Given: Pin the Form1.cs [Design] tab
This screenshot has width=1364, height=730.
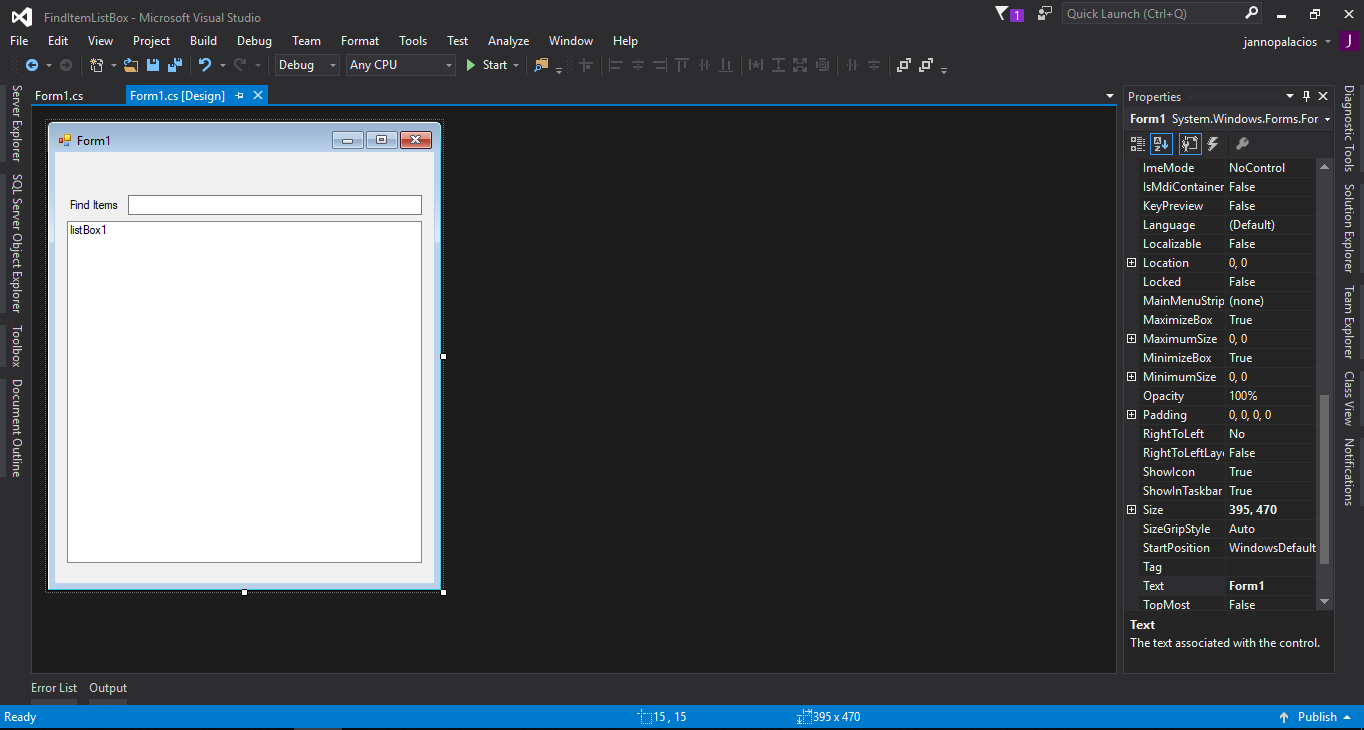Looking at the screenshot, I should pyautogui.click(x=239, y=96).
